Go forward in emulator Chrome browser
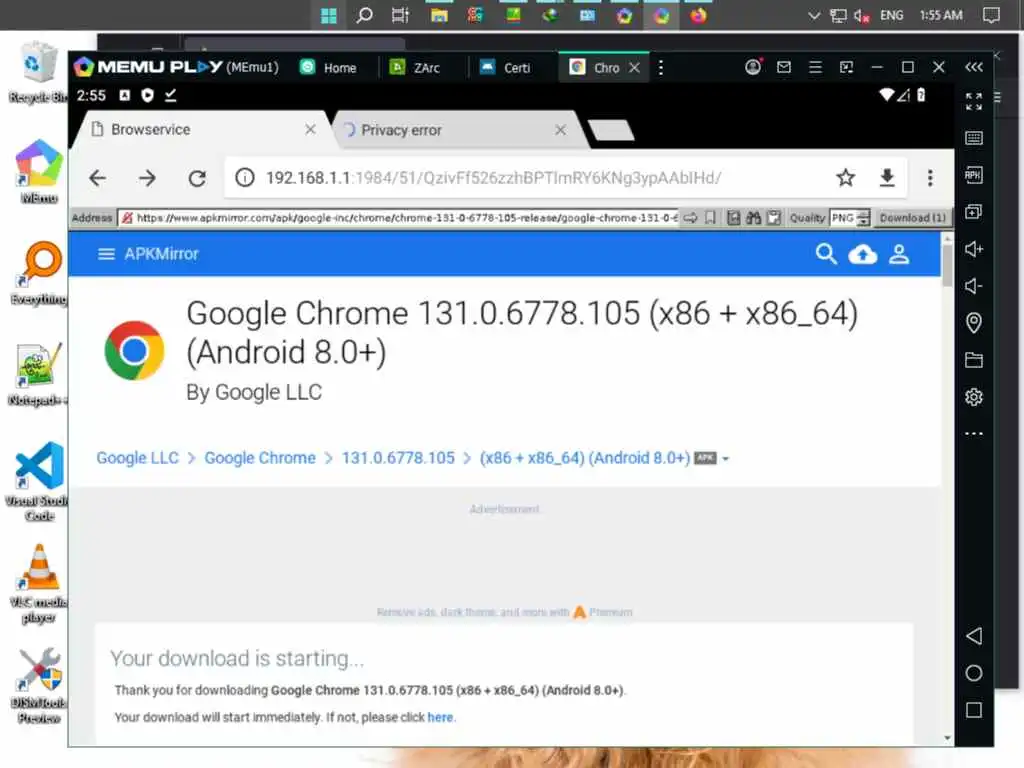 147,178
